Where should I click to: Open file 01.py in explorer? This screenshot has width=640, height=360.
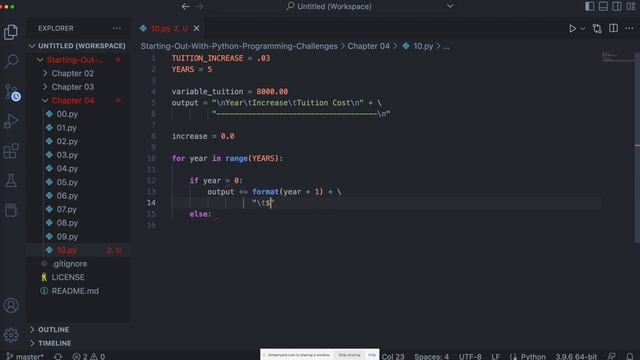[67, 128]
